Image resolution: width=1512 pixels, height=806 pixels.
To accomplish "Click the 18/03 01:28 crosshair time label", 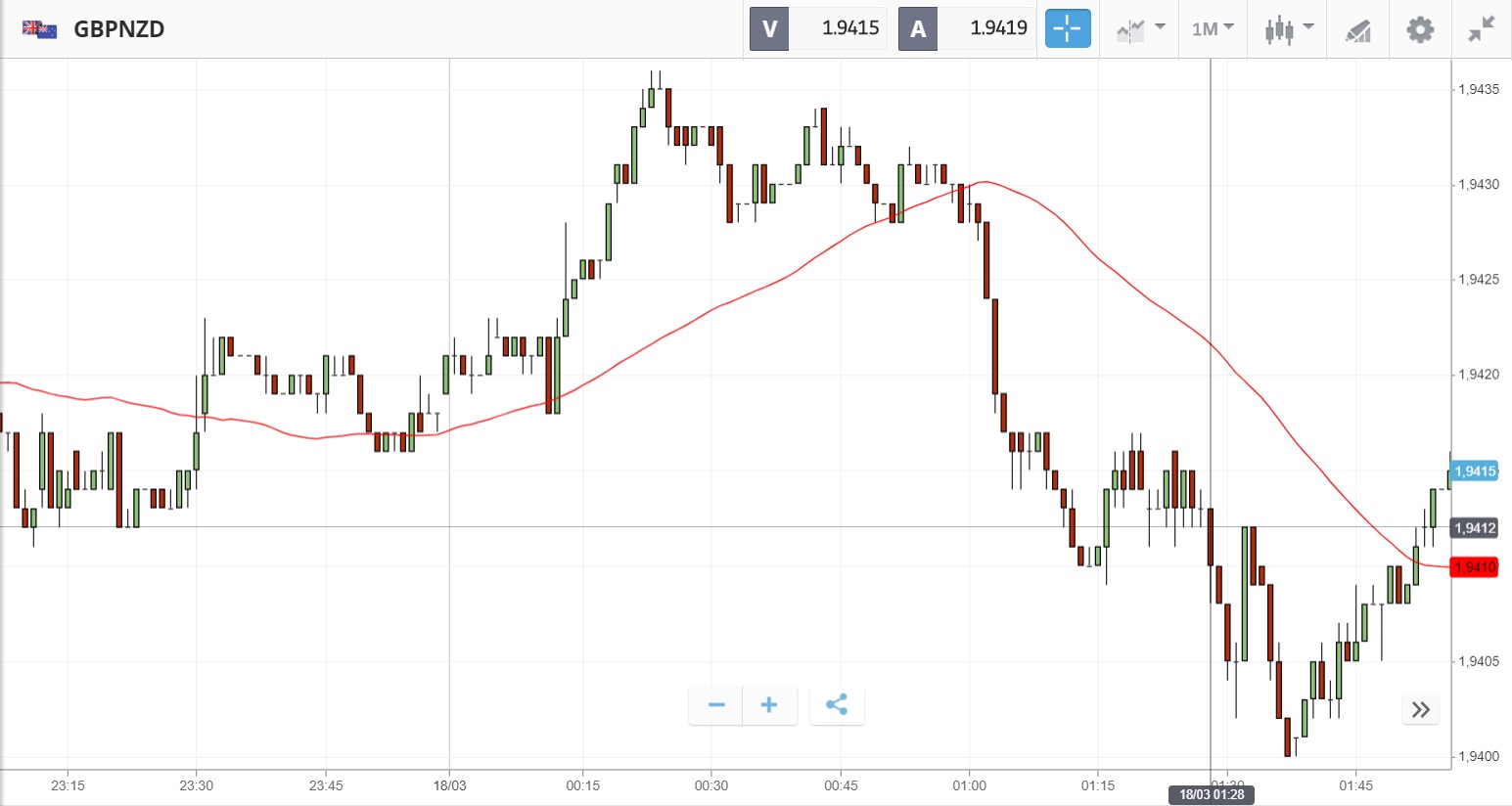I will (1212, 794).
